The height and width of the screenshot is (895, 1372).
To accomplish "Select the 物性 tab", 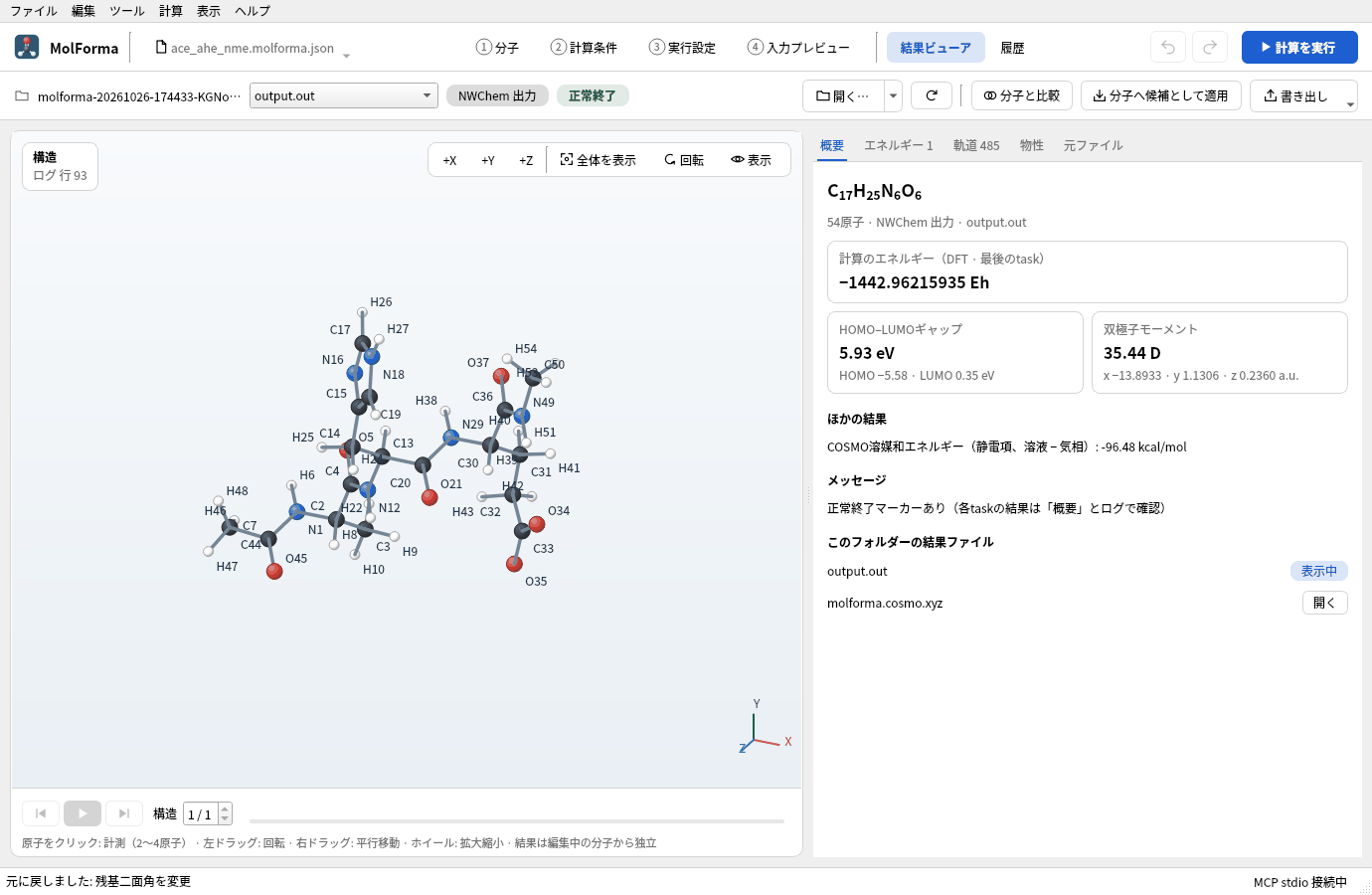I will (1032, 145).
